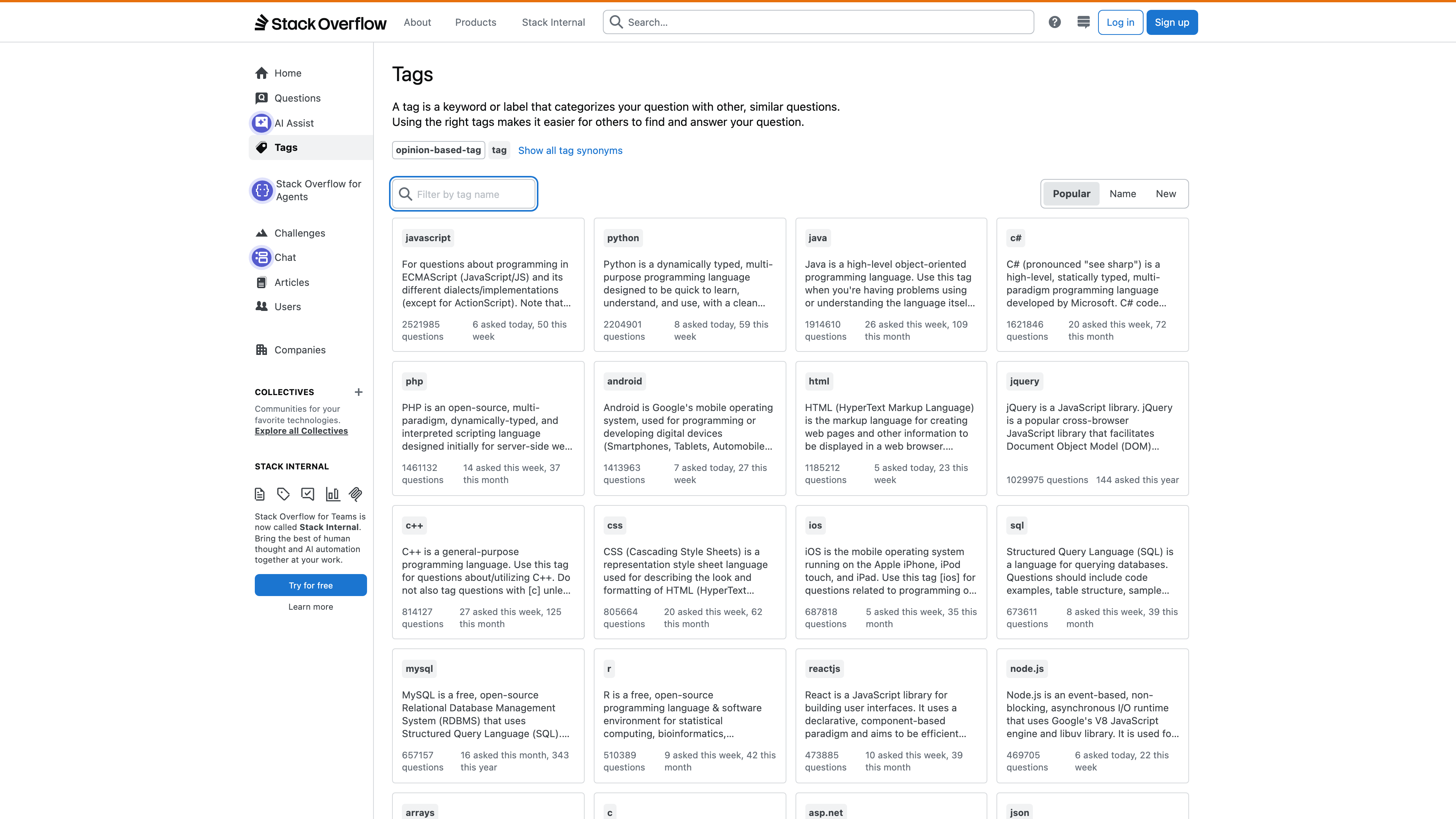Click the Stack Overflow logo
The image size is (1456, 819).
pos(320,23)
